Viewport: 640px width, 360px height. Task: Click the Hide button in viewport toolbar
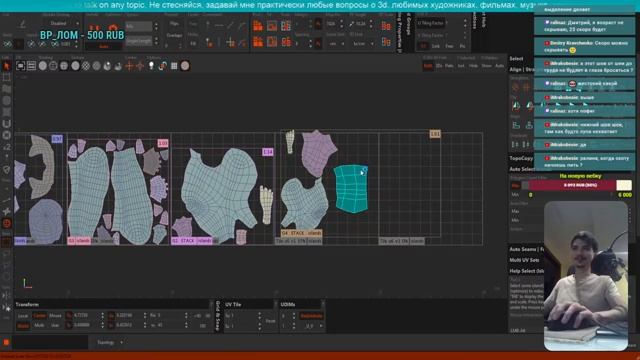coord(473,66)
